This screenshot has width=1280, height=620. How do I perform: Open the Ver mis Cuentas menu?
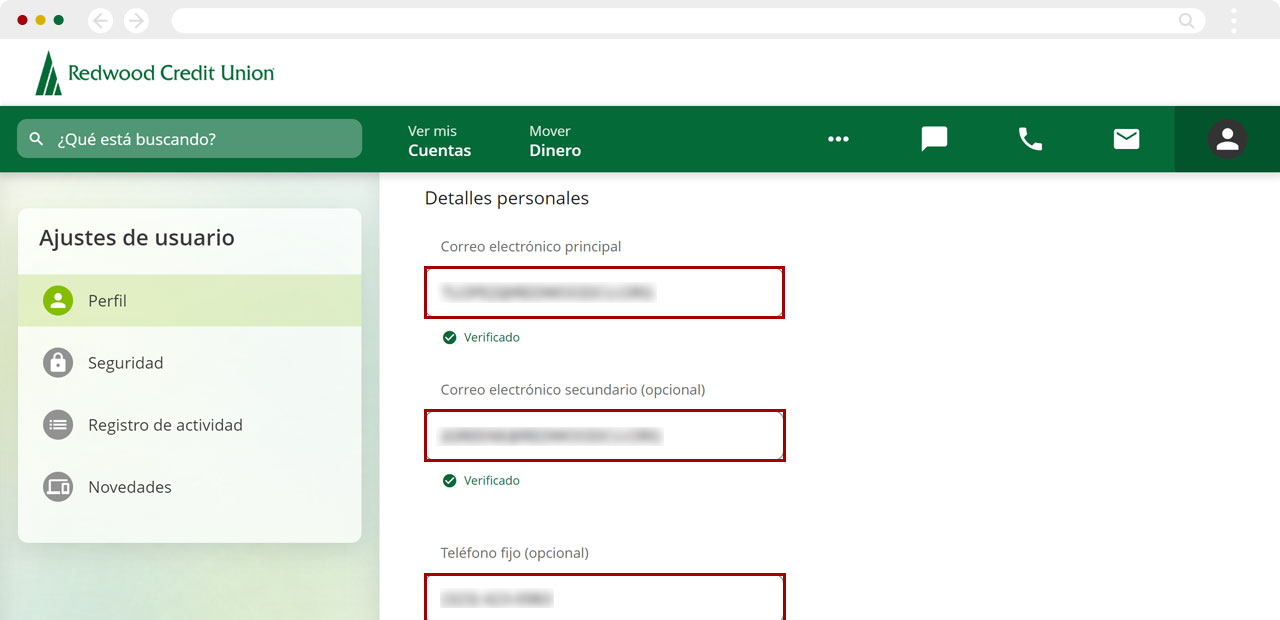click(439, 141)
